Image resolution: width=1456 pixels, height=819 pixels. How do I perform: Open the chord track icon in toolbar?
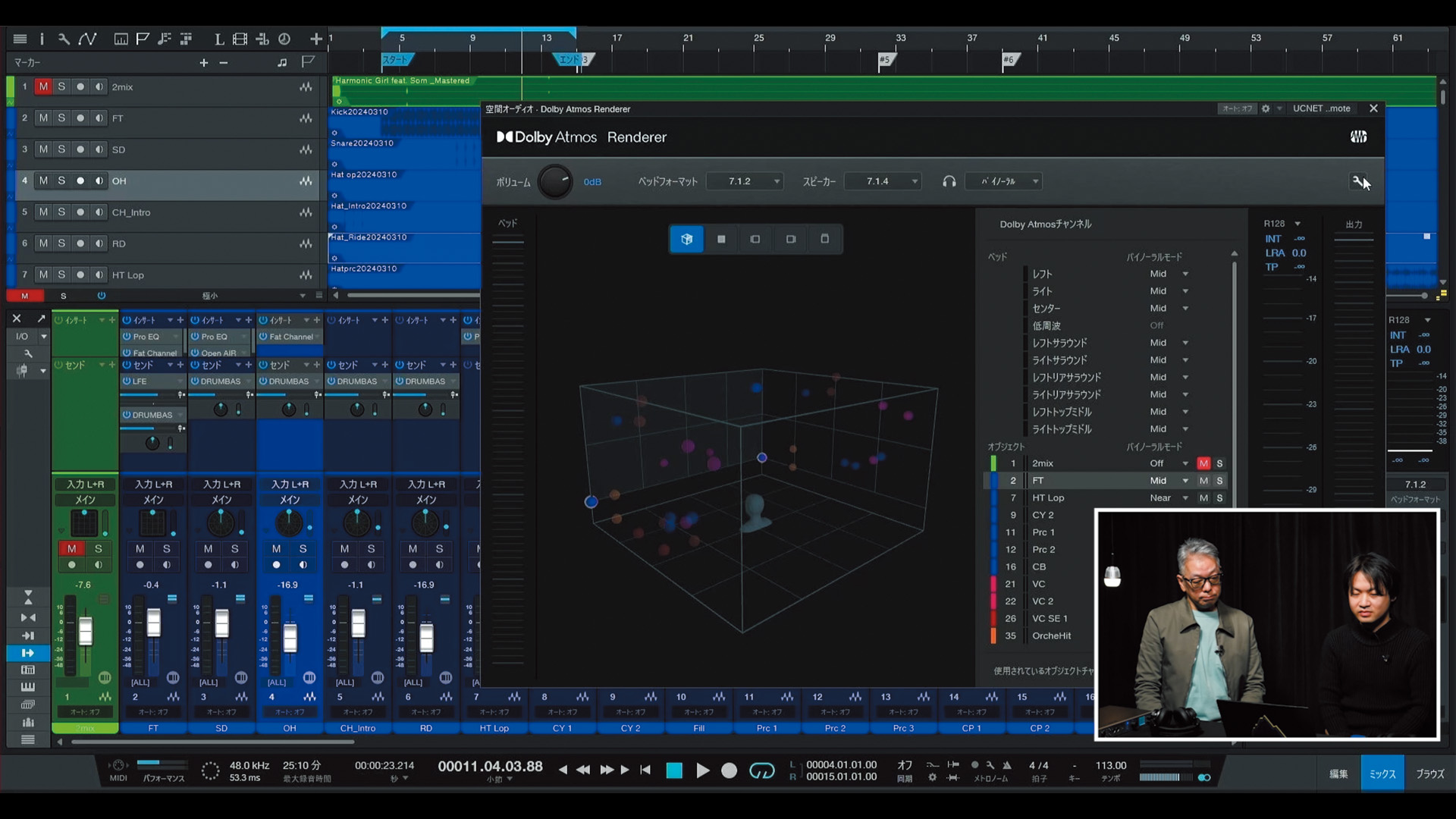pos(165,39)
